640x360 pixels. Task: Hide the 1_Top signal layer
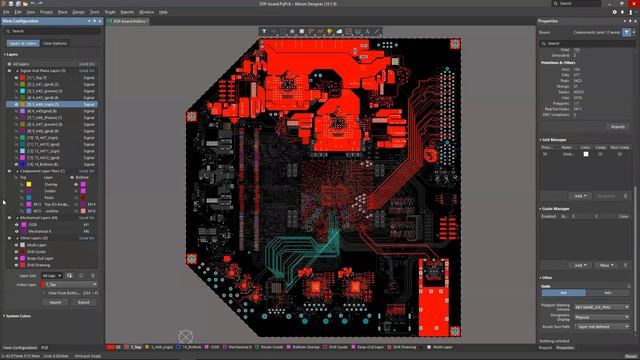[x=16, y=78]
